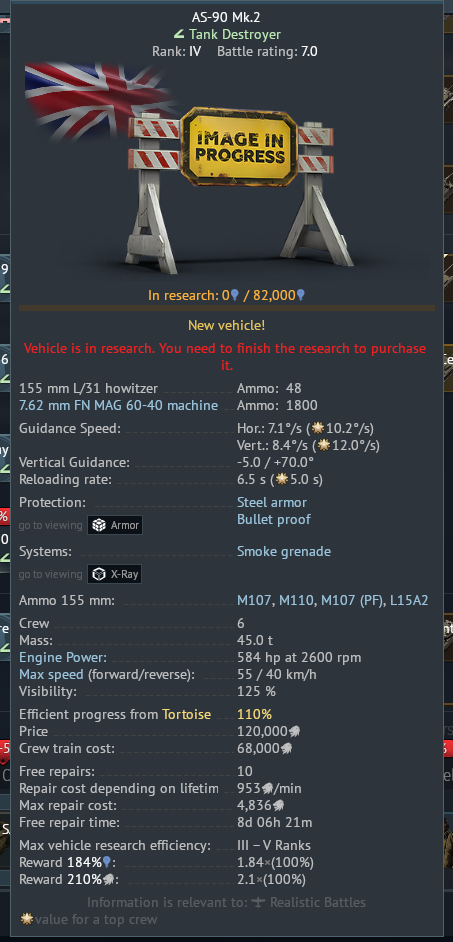Select the 7.62 mm FN MAG machine gun link
Viewport: 453px width, 942px height.
[118, 406]
